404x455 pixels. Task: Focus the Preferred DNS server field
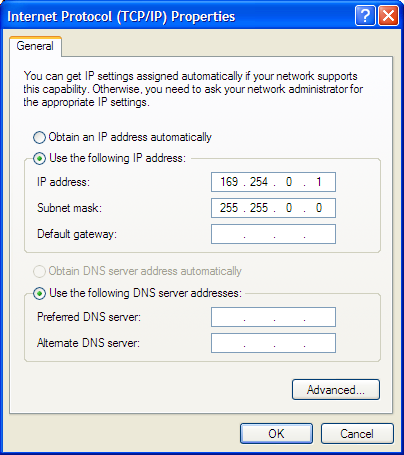[273, 317]
